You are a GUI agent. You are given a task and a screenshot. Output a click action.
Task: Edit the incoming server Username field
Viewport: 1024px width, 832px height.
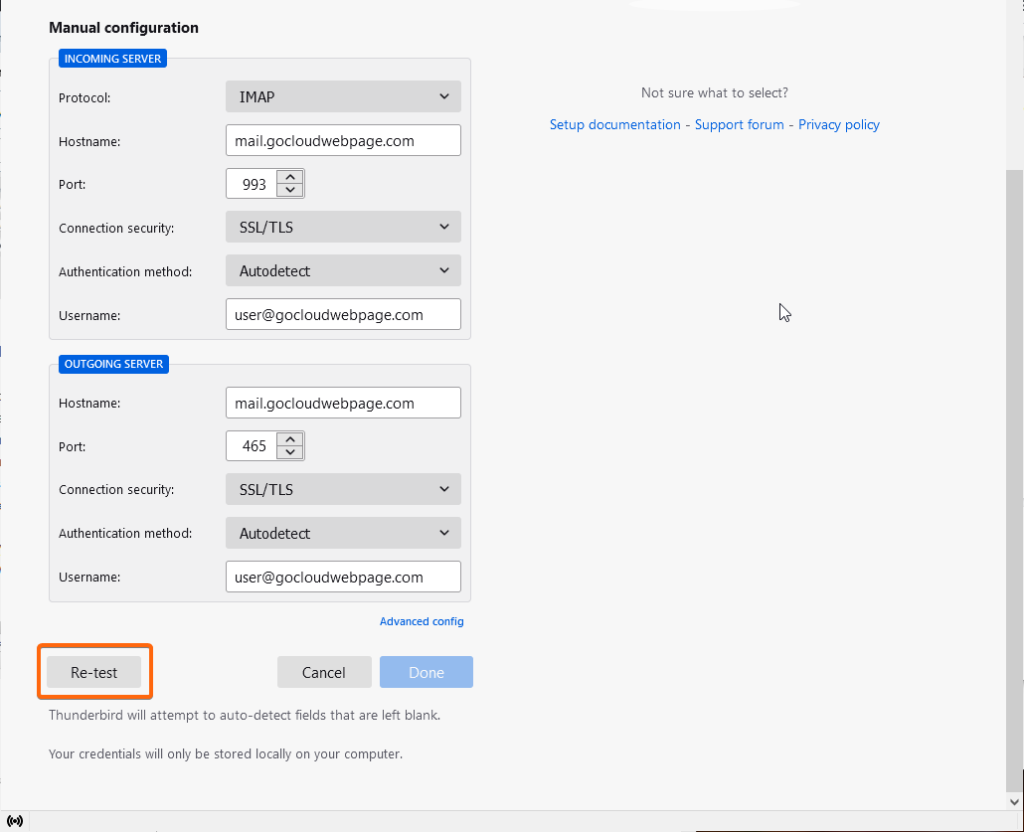pos(343,315)
